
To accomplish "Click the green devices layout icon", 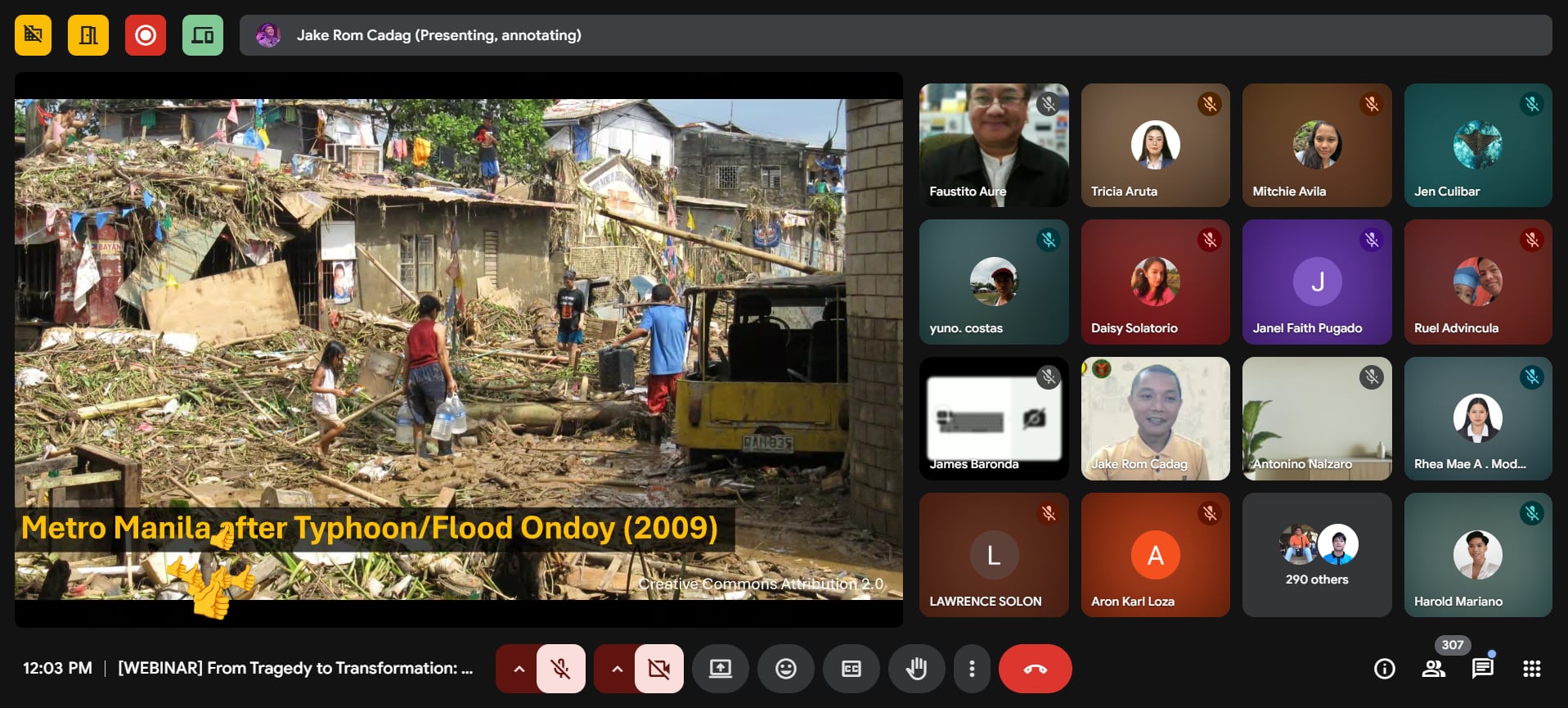I will coord(203,35).
